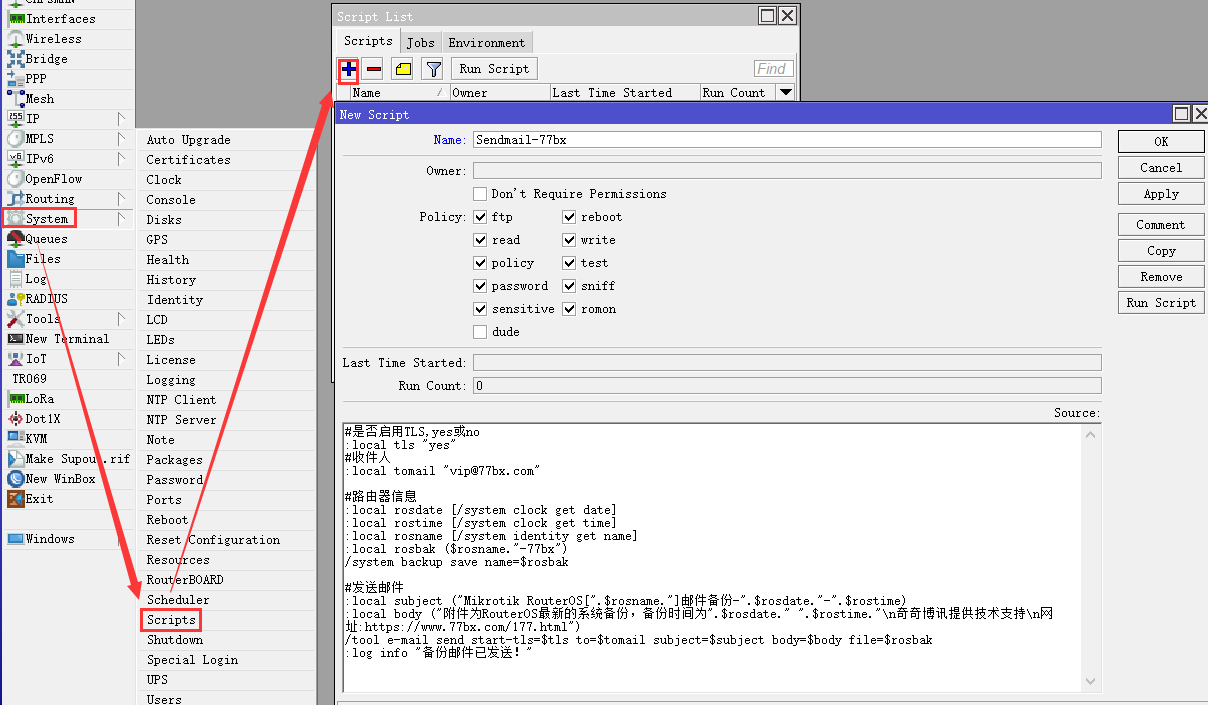Switch to the Jobs tab
Viewport: 1208px width, 705px height.
click(x=420, y=43)
